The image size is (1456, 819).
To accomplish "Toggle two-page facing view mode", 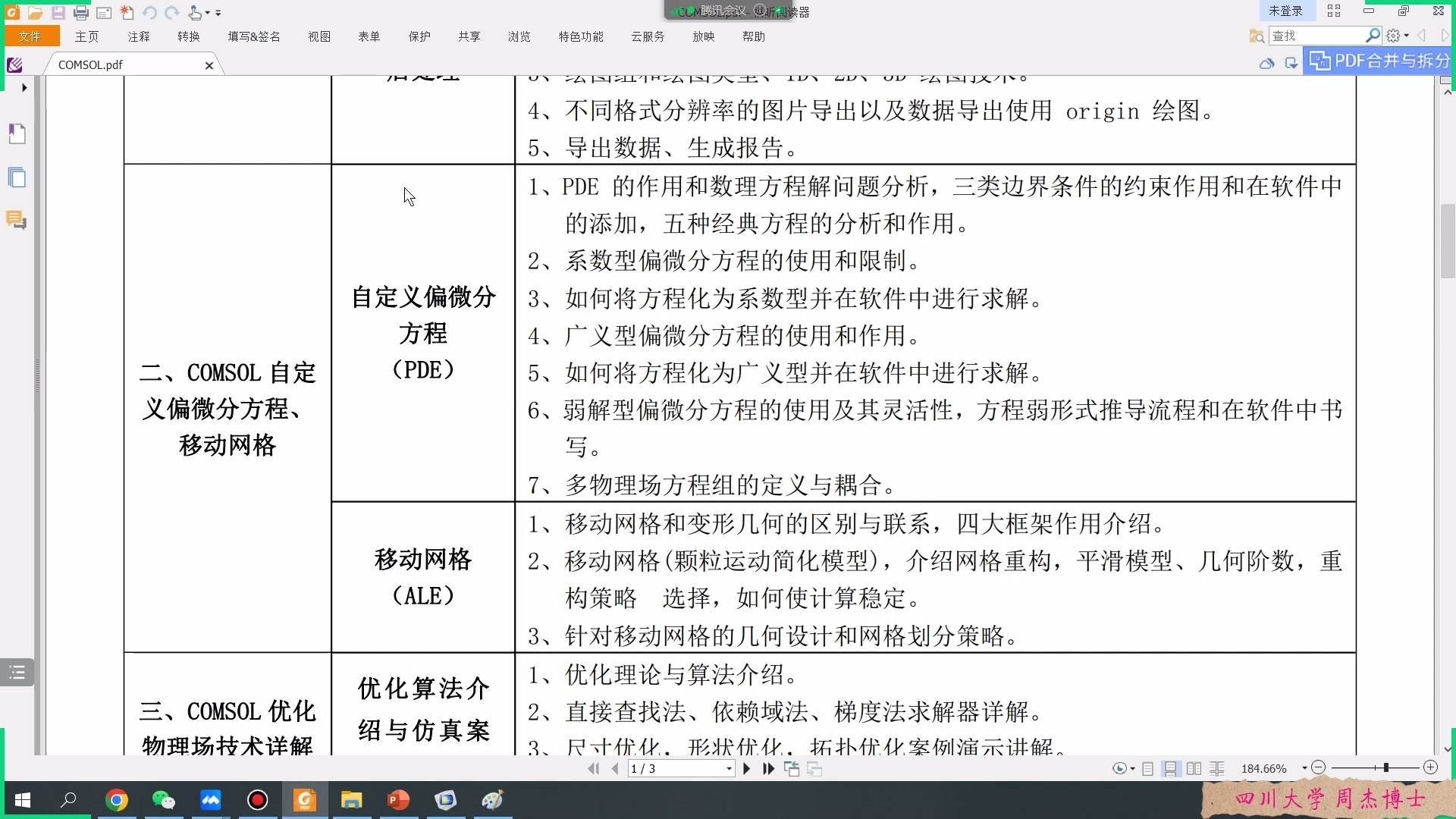I will click(1194, 769).
